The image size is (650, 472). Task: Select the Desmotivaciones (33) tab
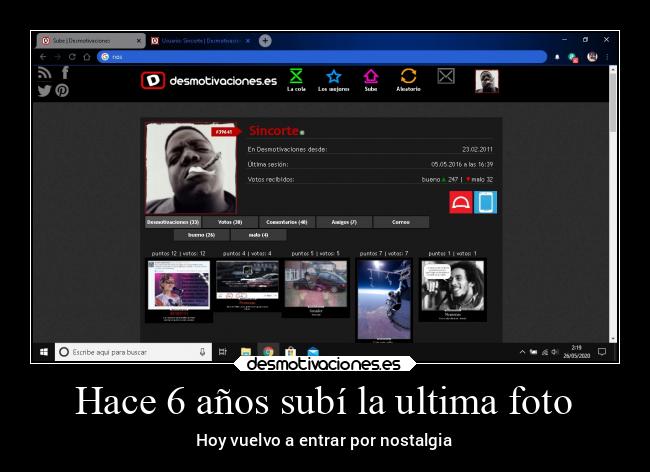pos(173,222)
